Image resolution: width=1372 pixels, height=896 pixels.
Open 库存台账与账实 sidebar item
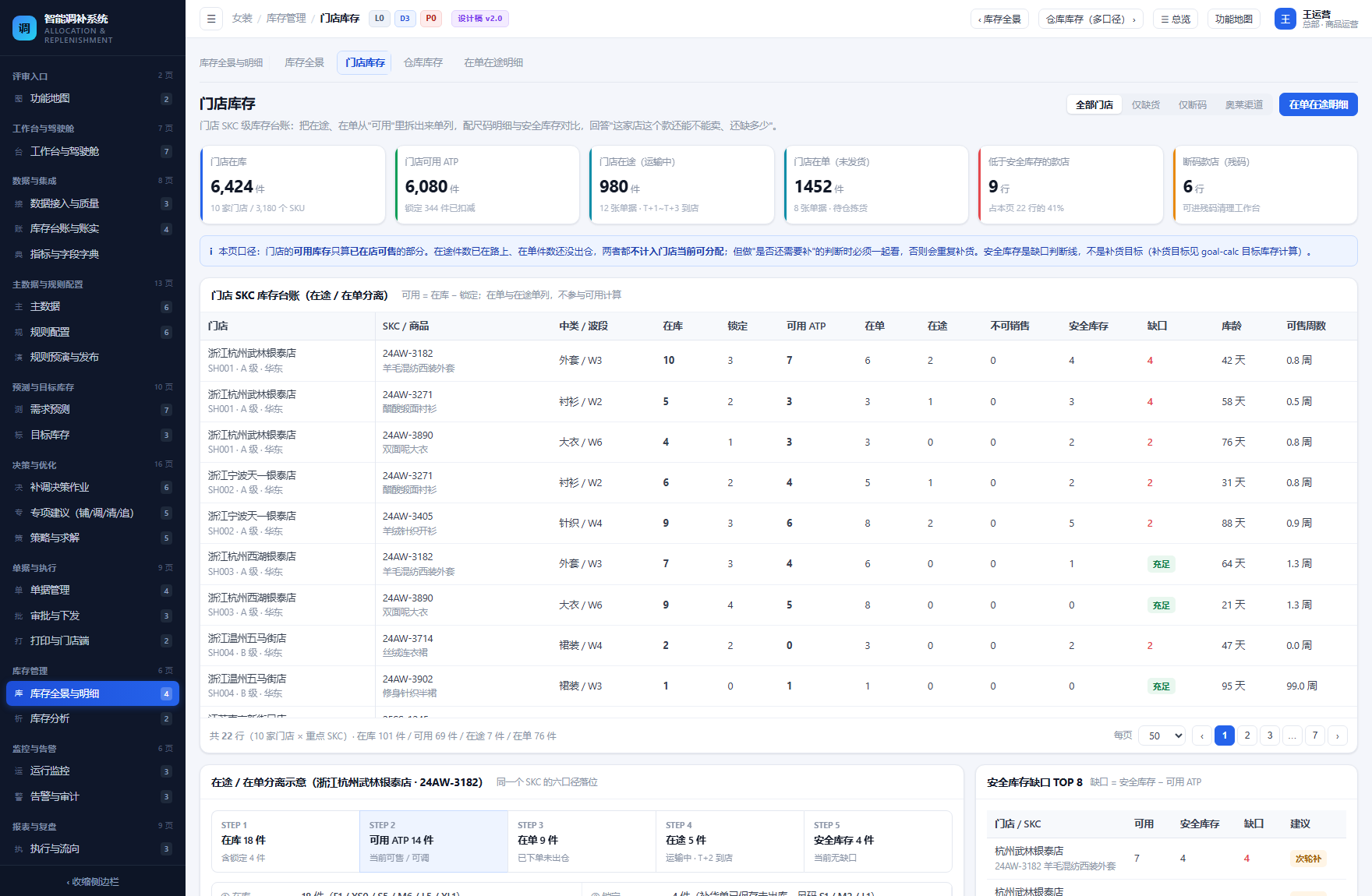click(x=93, y=229)
